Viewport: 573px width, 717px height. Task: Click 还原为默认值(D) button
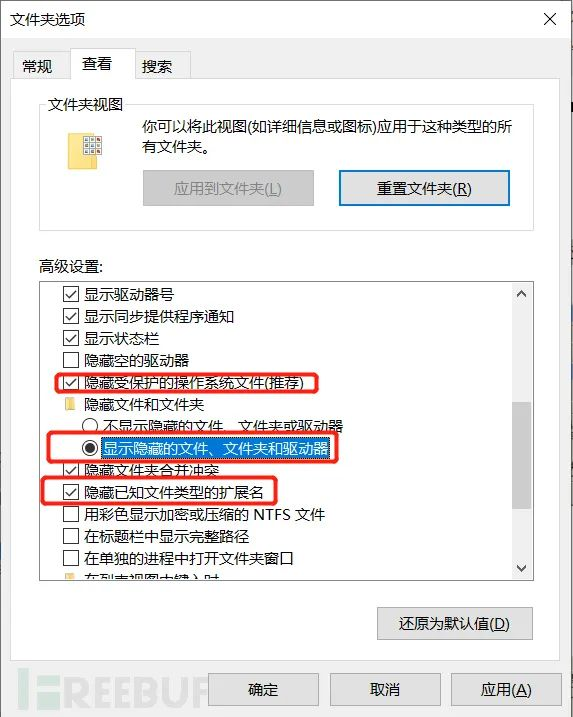pos(455,623)
